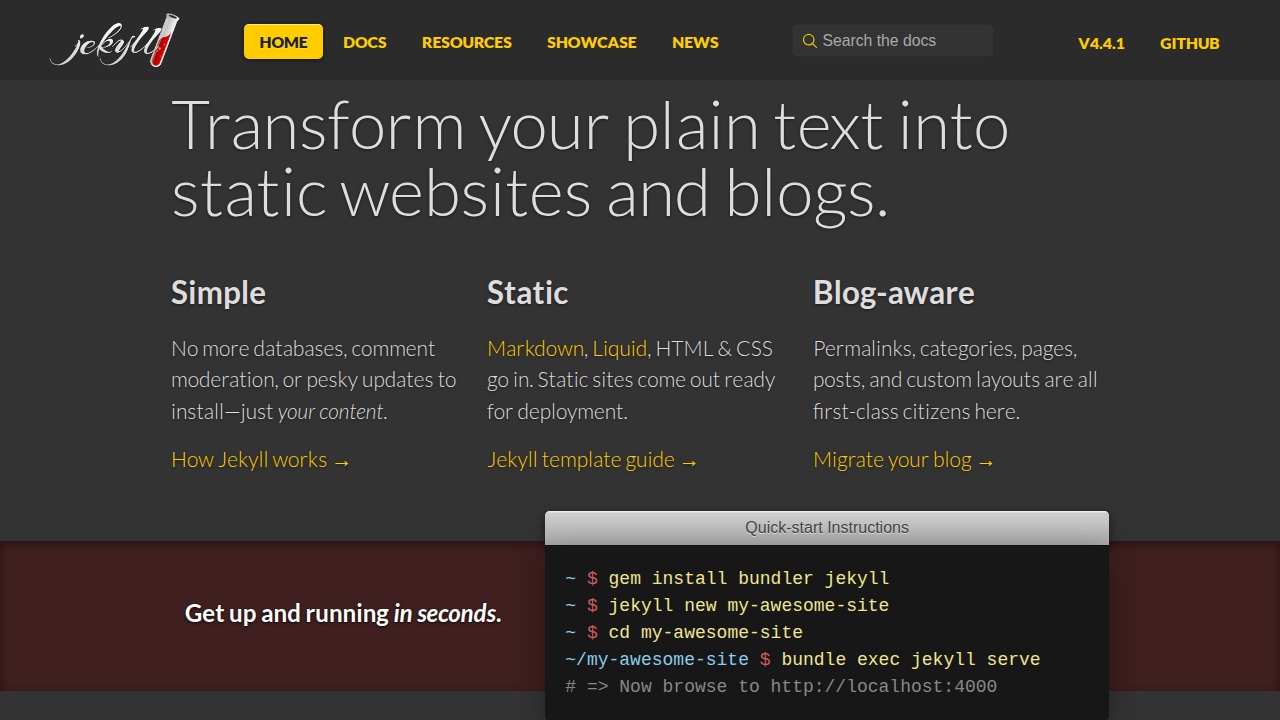Click the 'Blog-aware' heading

[x=893, y=293]
